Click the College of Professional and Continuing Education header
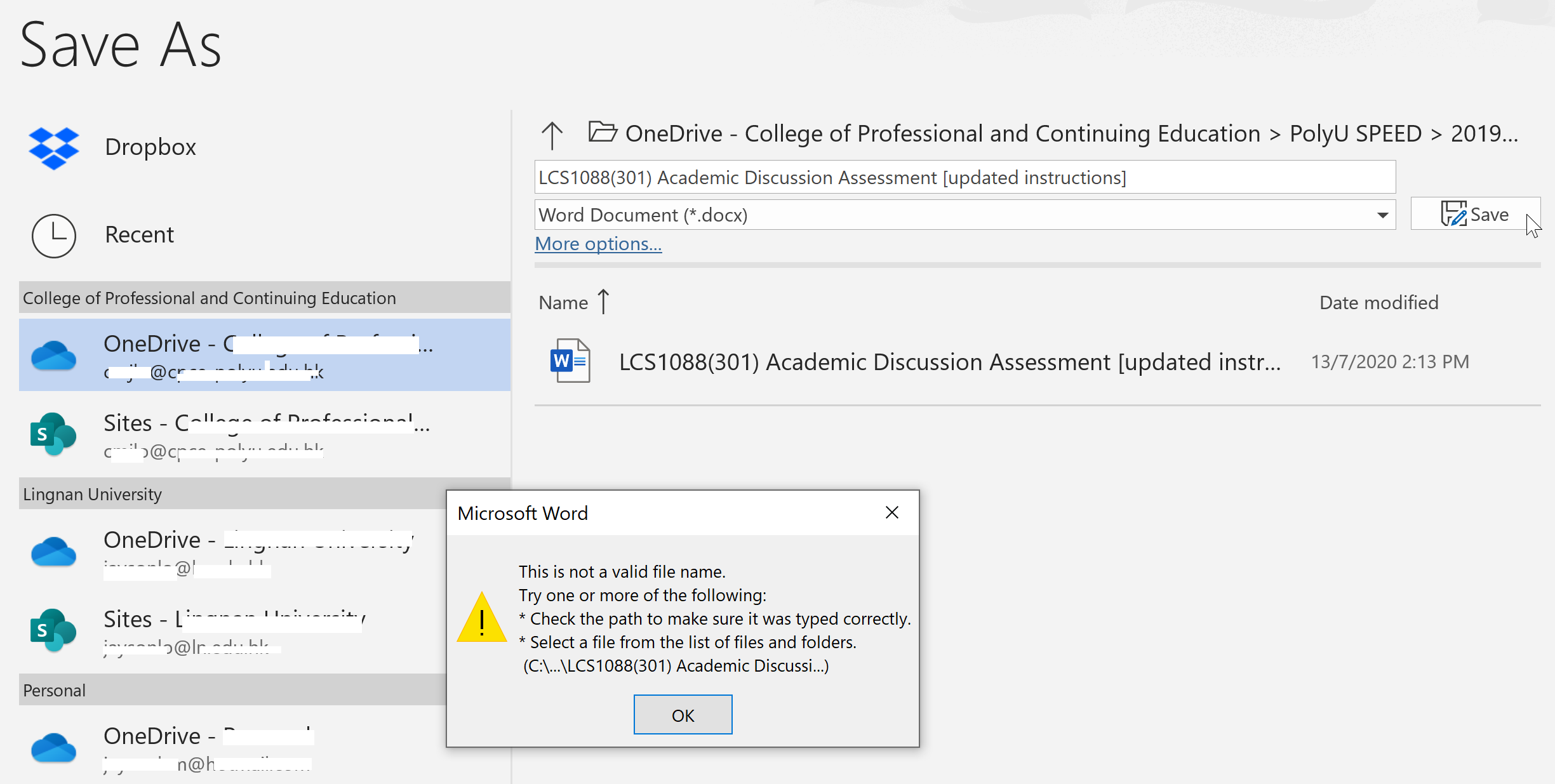This screenshot has width=1555, height=784. (x=265, y=298)
